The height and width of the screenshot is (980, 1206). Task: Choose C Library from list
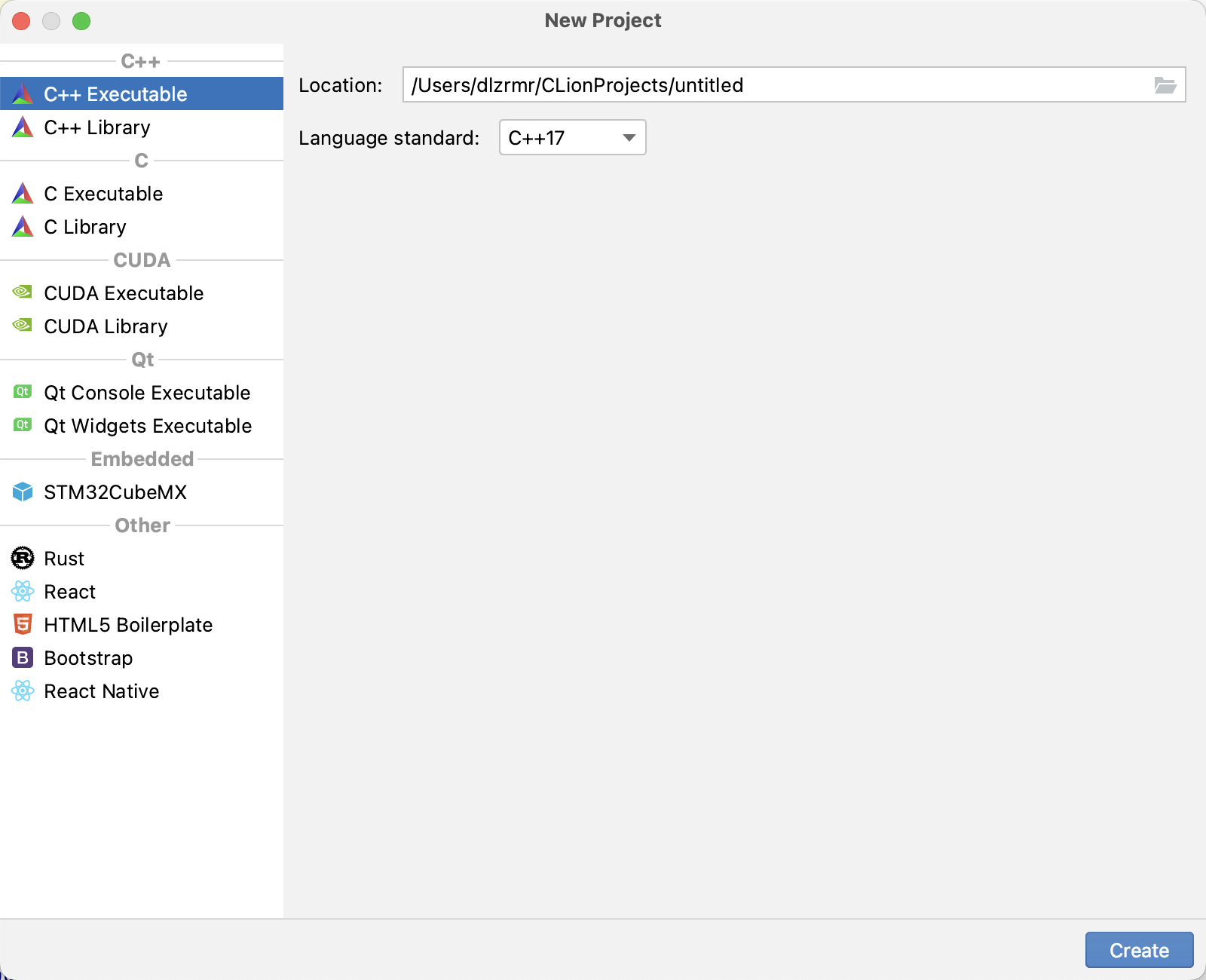[142, 227]
